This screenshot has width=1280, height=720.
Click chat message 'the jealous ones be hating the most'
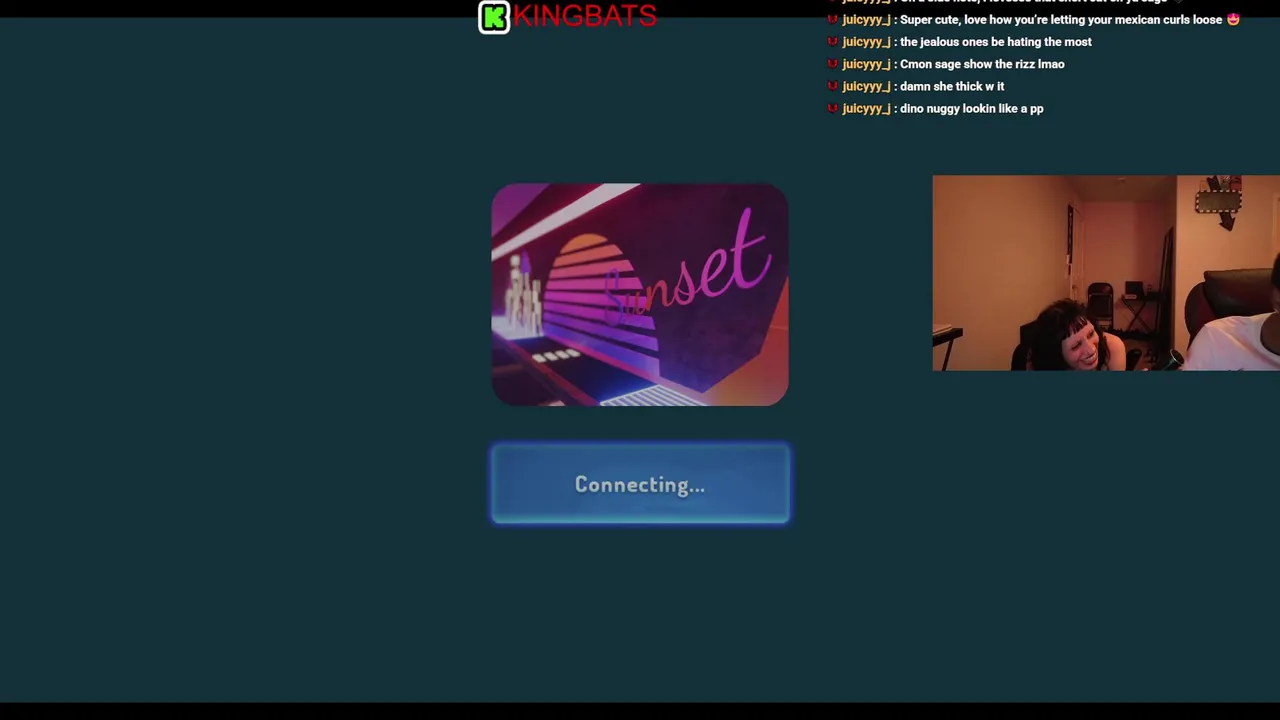click(x=995, y=42)
